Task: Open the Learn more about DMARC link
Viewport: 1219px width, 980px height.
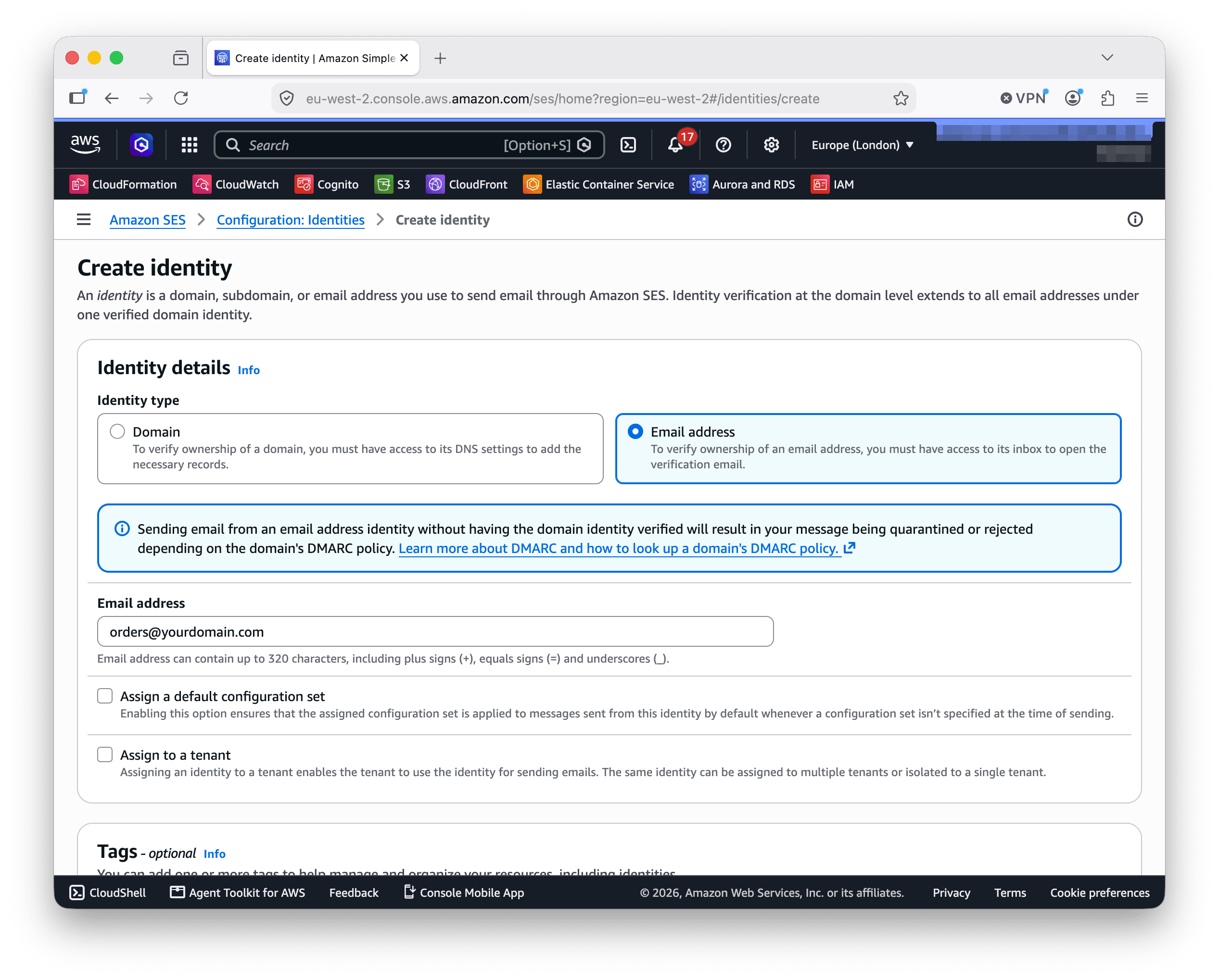Action: (626, 548)
